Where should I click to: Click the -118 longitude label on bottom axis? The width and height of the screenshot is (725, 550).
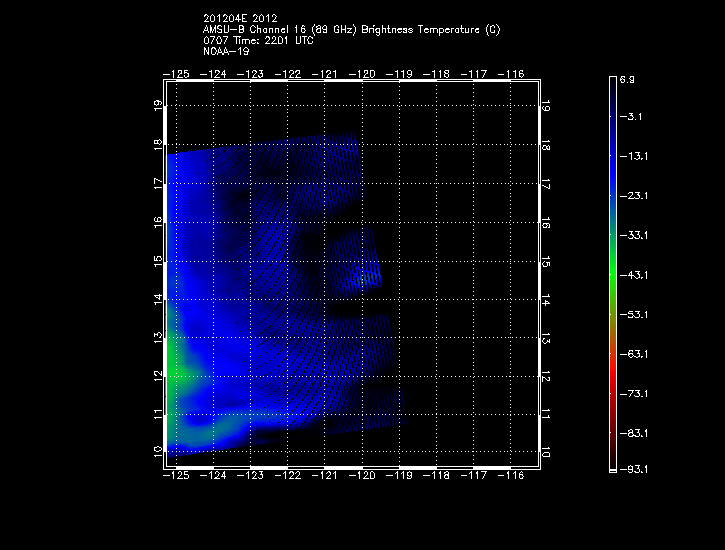point(436,475)
